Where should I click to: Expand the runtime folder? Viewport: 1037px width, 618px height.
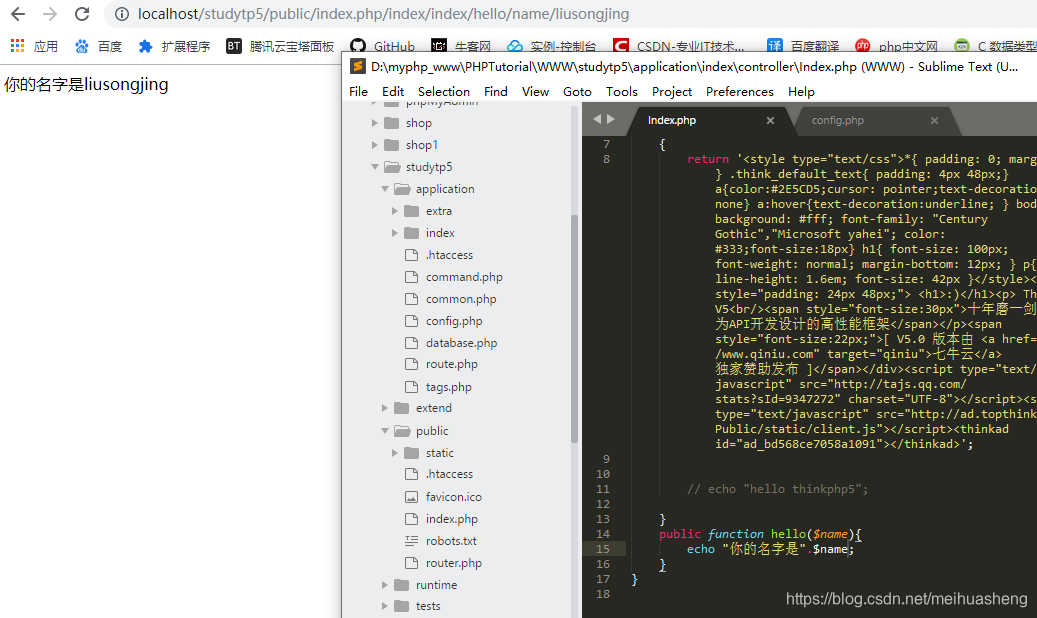[x=385, y=585]
